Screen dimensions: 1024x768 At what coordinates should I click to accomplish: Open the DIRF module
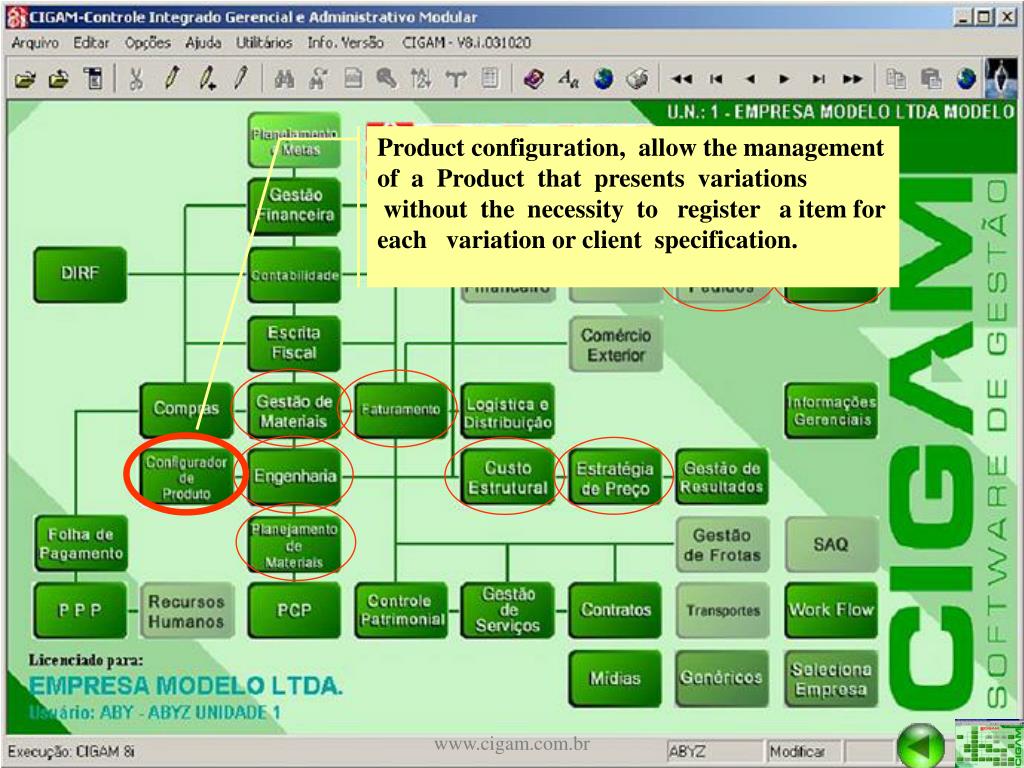point(80,274)
